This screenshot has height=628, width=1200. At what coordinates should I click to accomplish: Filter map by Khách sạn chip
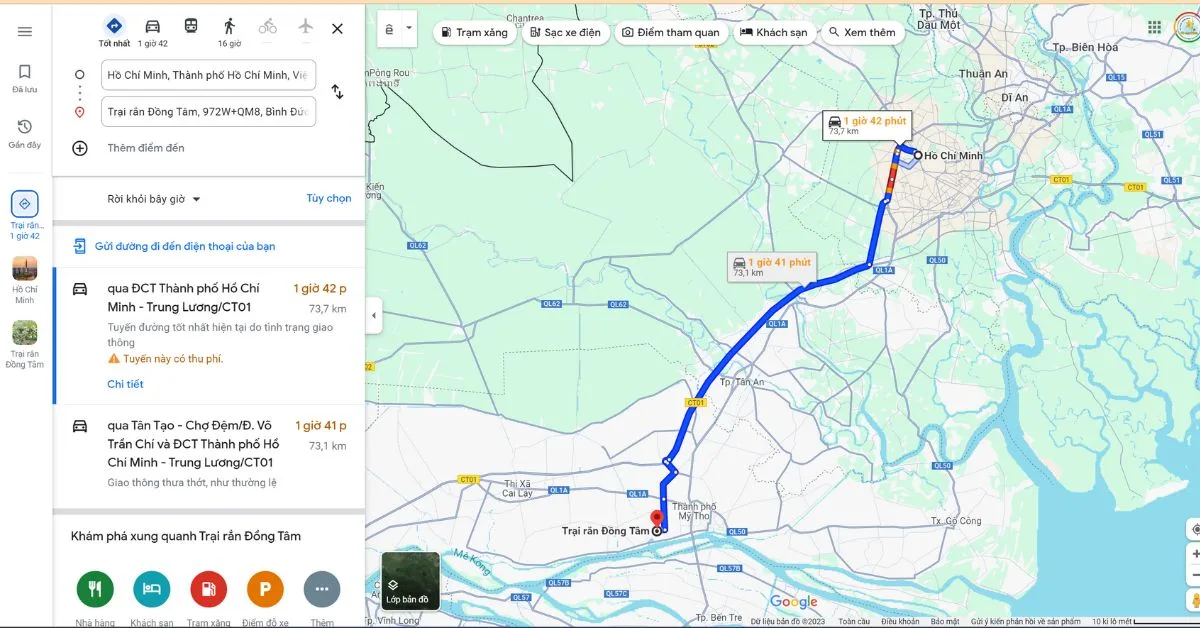pos(773,33)
